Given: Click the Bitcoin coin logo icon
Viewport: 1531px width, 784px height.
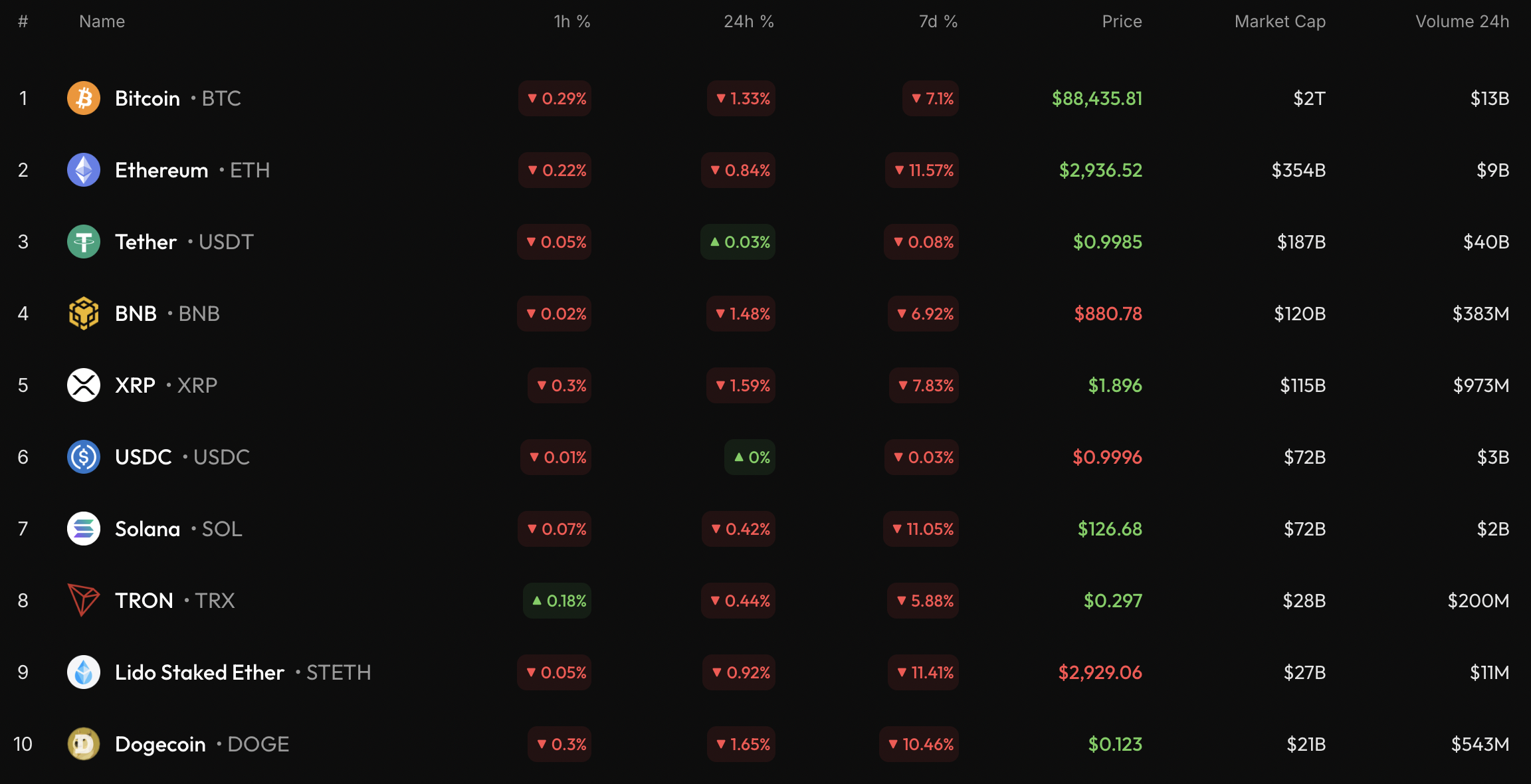Looking at the screenshot, I should [x=84, y=98].
